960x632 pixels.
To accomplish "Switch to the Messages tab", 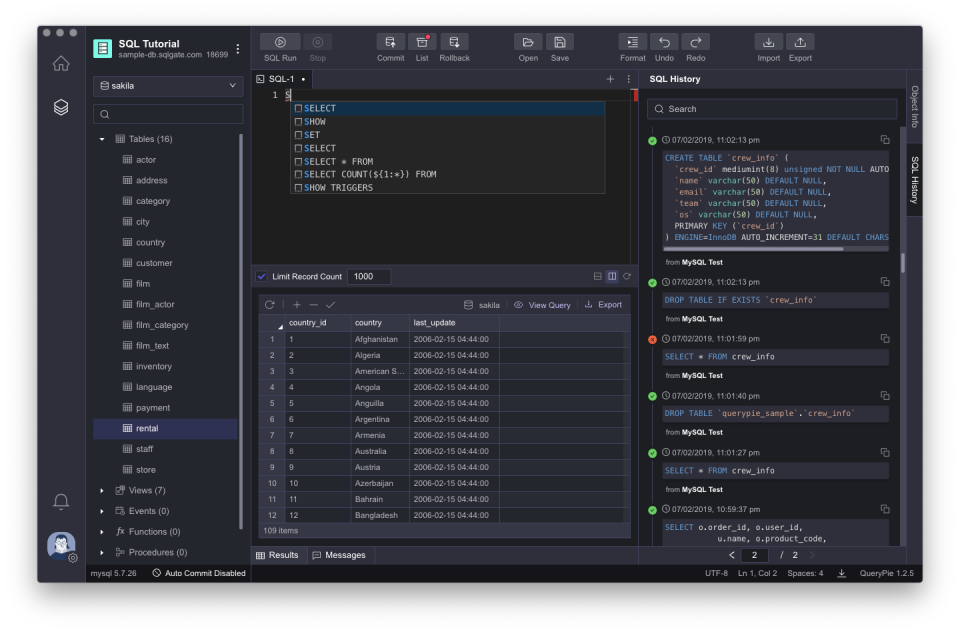I will [344, 554].
